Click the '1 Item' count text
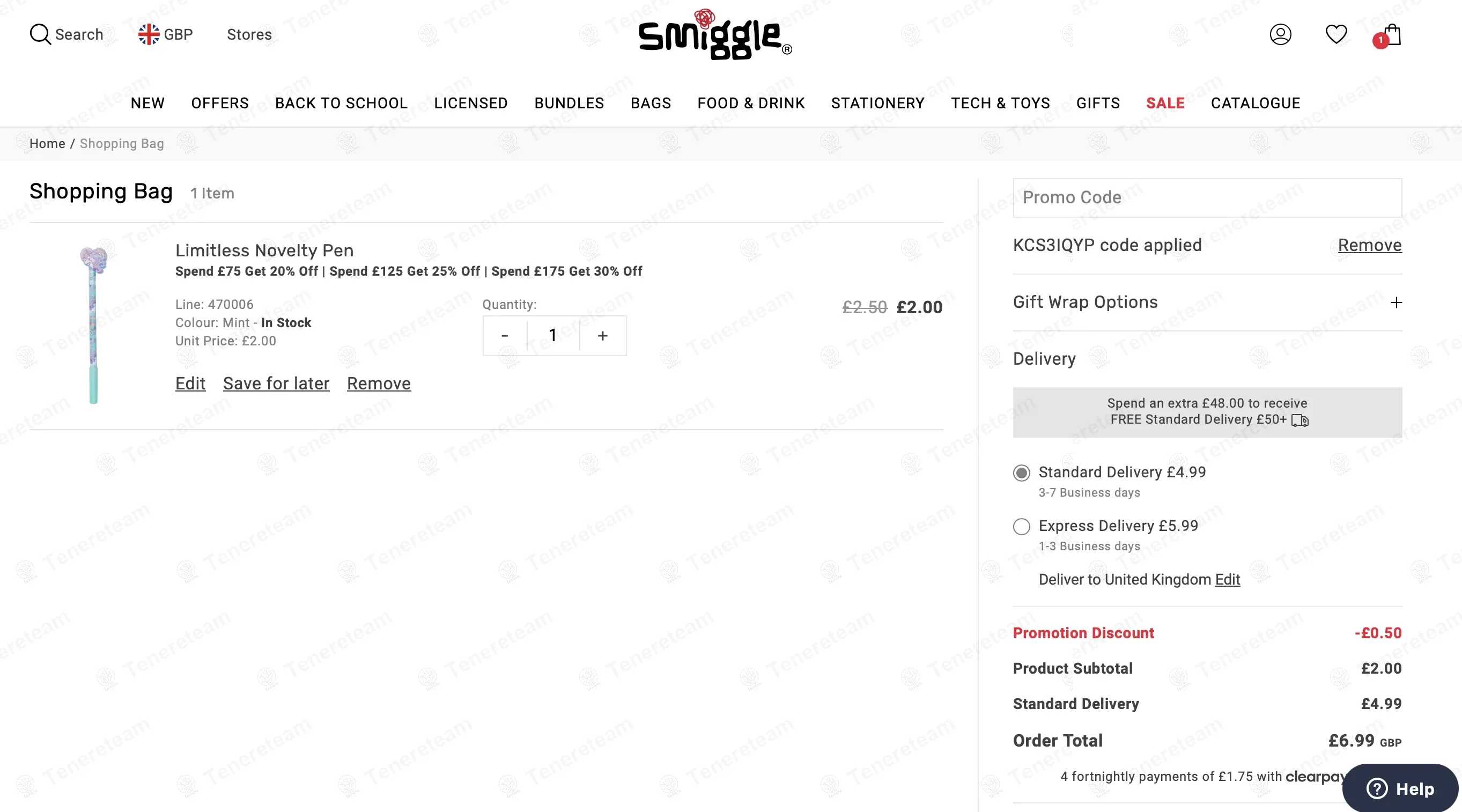 pyautogui.click(x=212, y=194)
